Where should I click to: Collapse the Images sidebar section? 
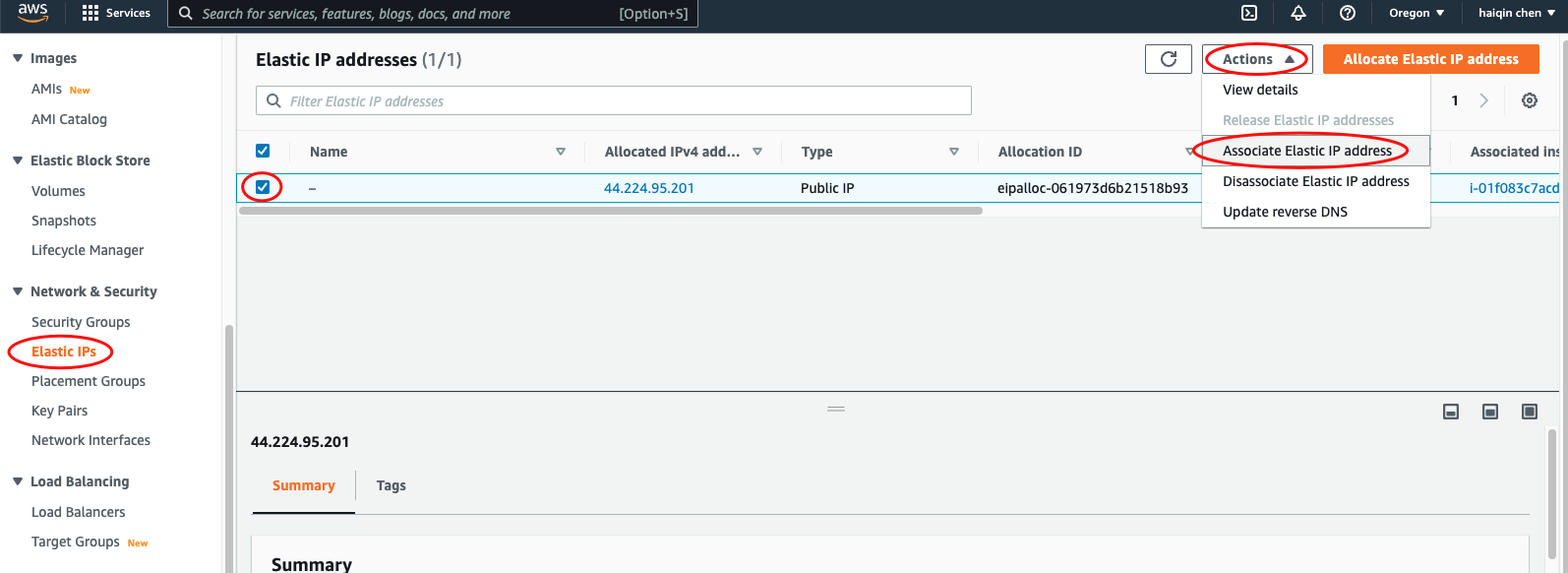point(18,58)
